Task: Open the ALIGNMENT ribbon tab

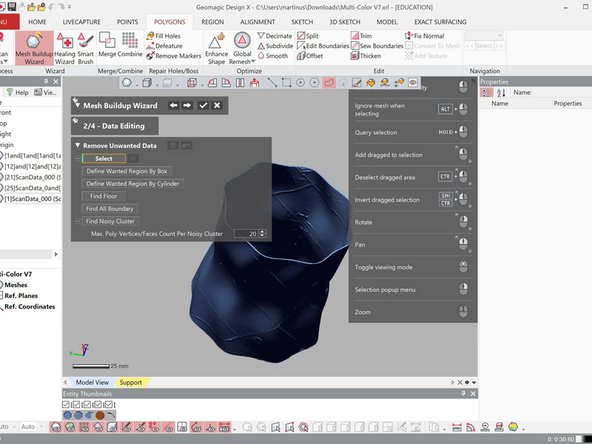Action: [x=258, y=22]
